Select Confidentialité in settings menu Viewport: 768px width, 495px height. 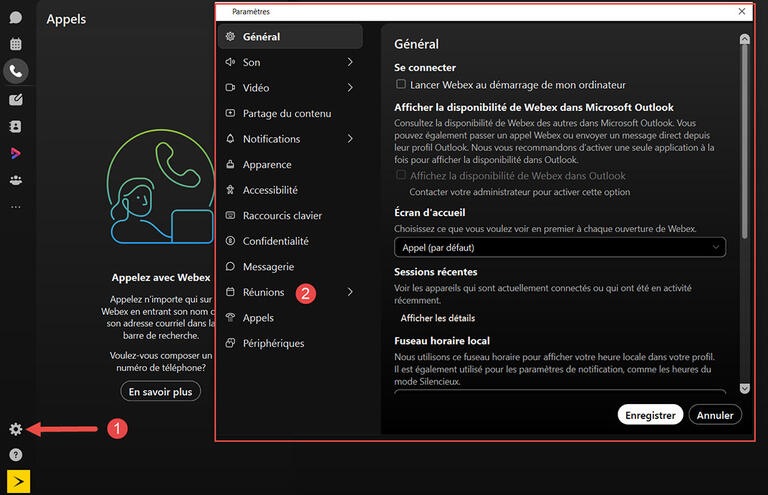click(x=275, y=241)
